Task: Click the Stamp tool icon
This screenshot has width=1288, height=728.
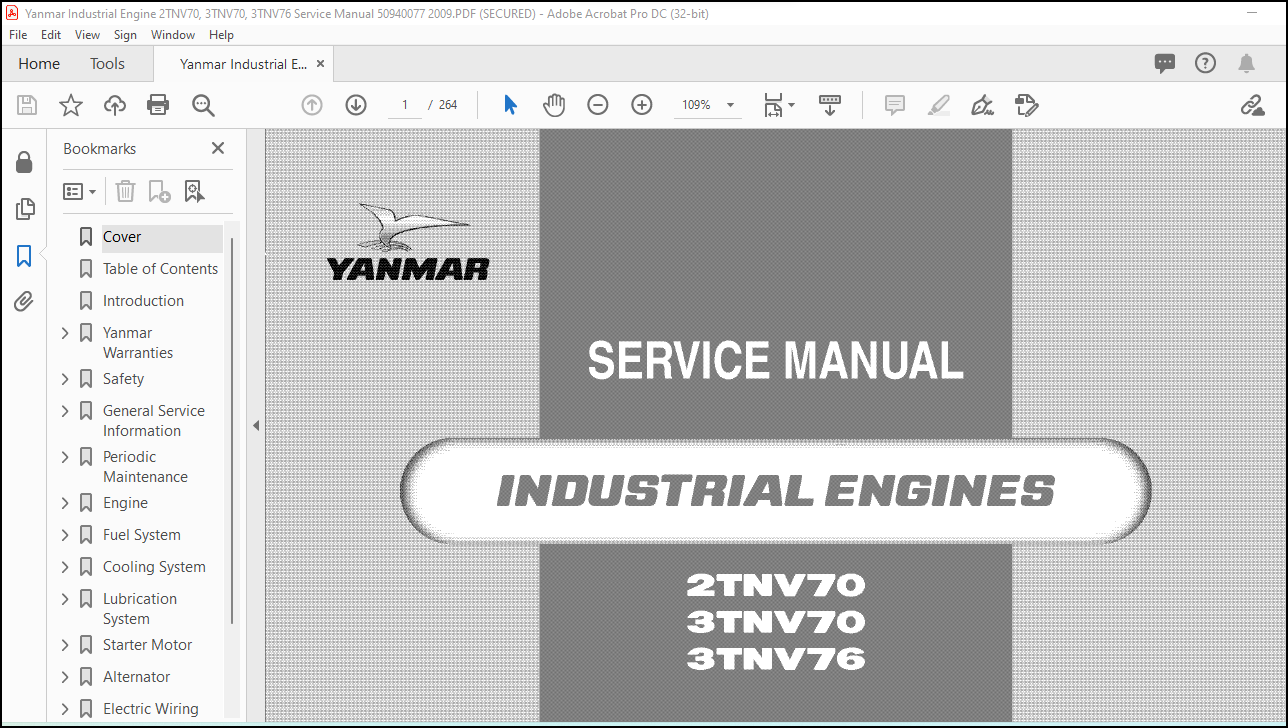Action: click(x=1026, y=105)
